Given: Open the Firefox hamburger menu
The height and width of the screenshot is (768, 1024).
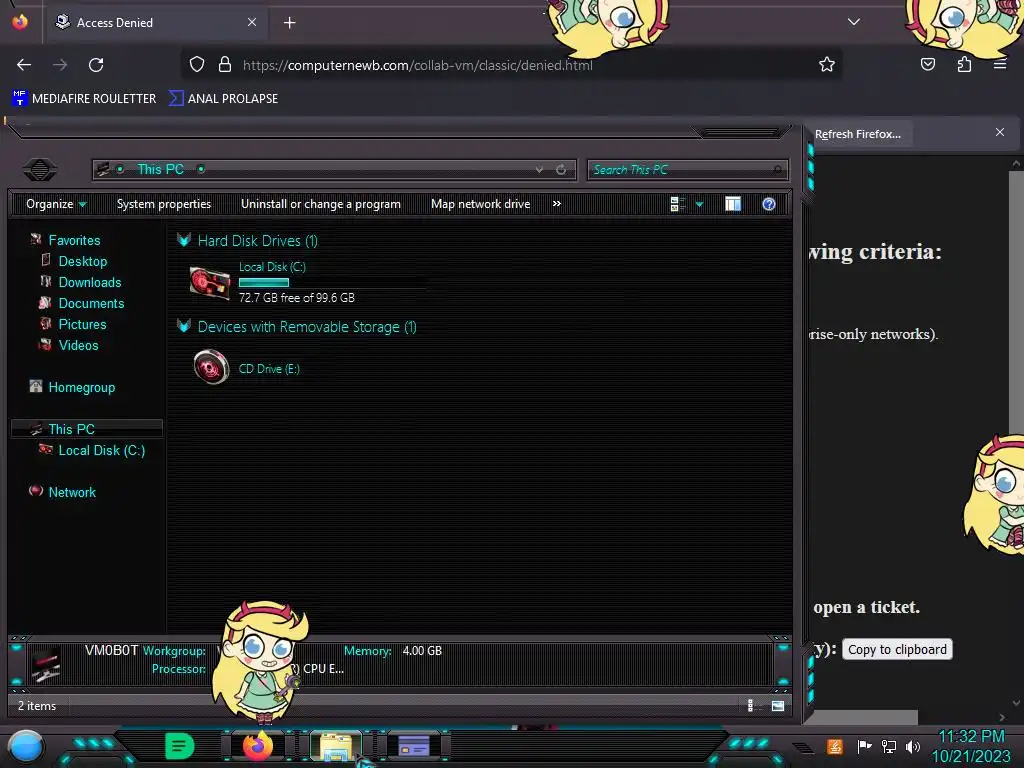Looking at the screenshot, I should pyautogui.click(x=1000, y=64).
